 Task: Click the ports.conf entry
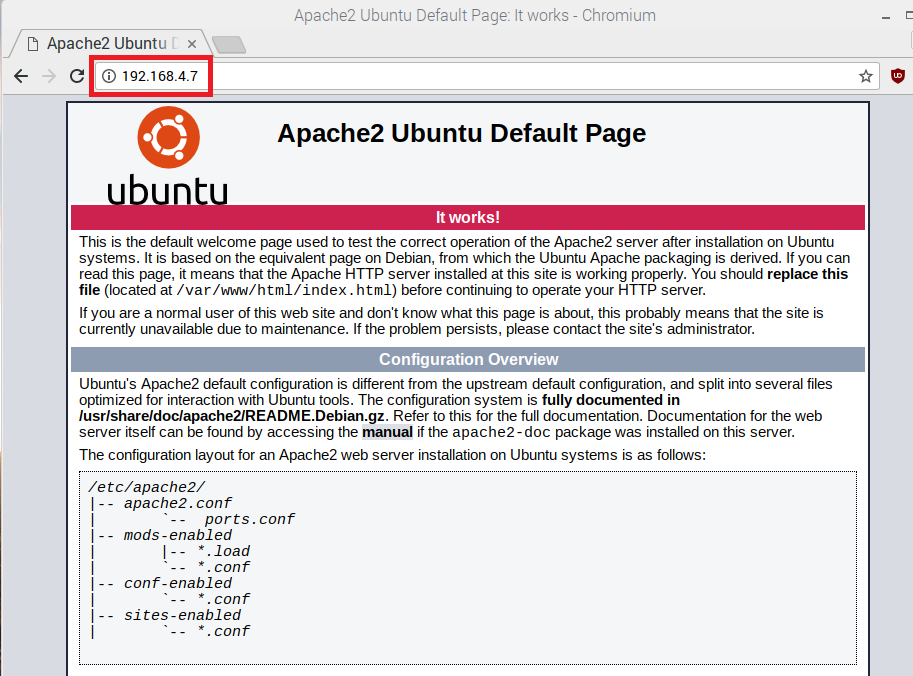coord(249,519)
